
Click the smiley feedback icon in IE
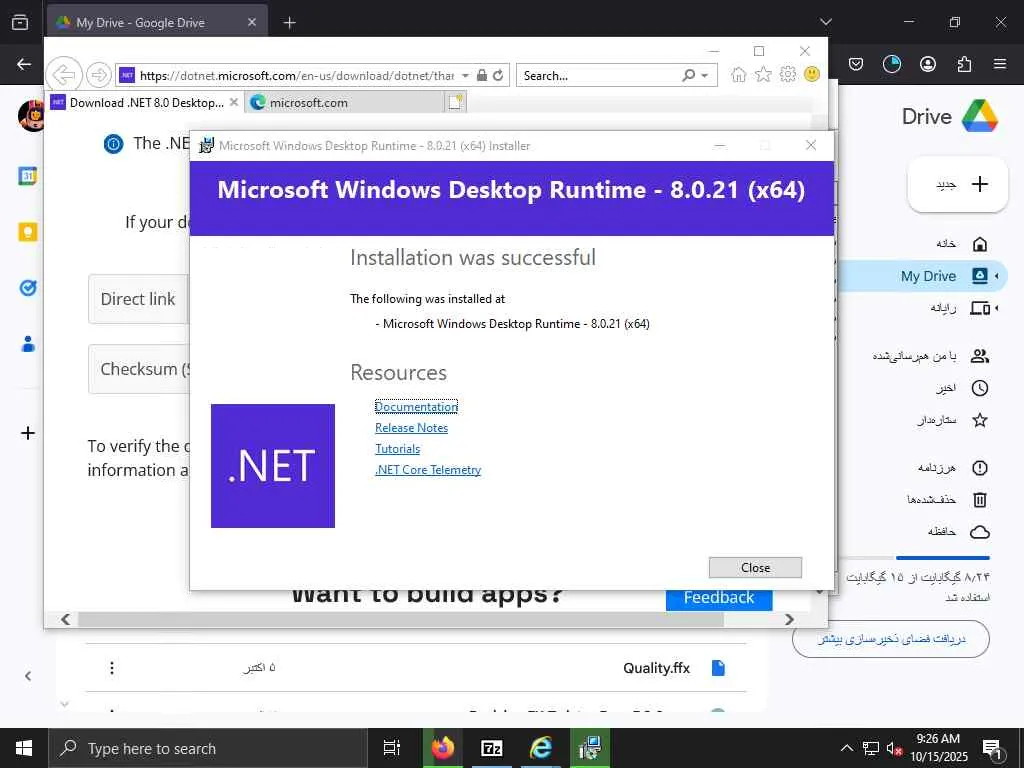tap(812, 74)
